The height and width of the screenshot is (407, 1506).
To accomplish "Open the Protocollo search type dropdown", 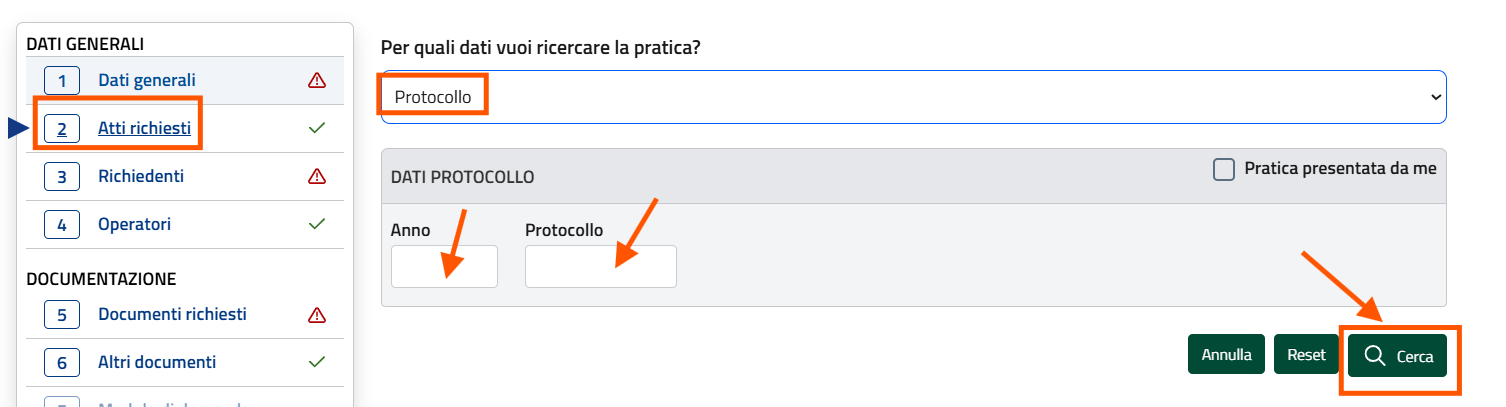I will pos(912,97).
